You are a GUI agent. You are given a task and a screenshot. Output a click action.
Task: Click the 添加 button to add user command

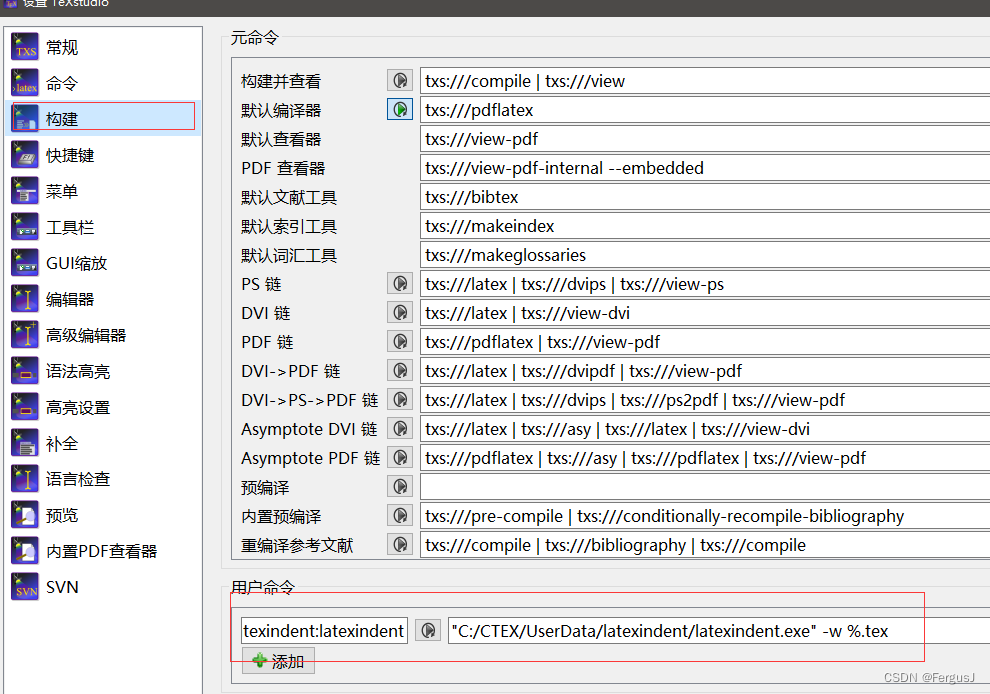(x=278, y=661)
